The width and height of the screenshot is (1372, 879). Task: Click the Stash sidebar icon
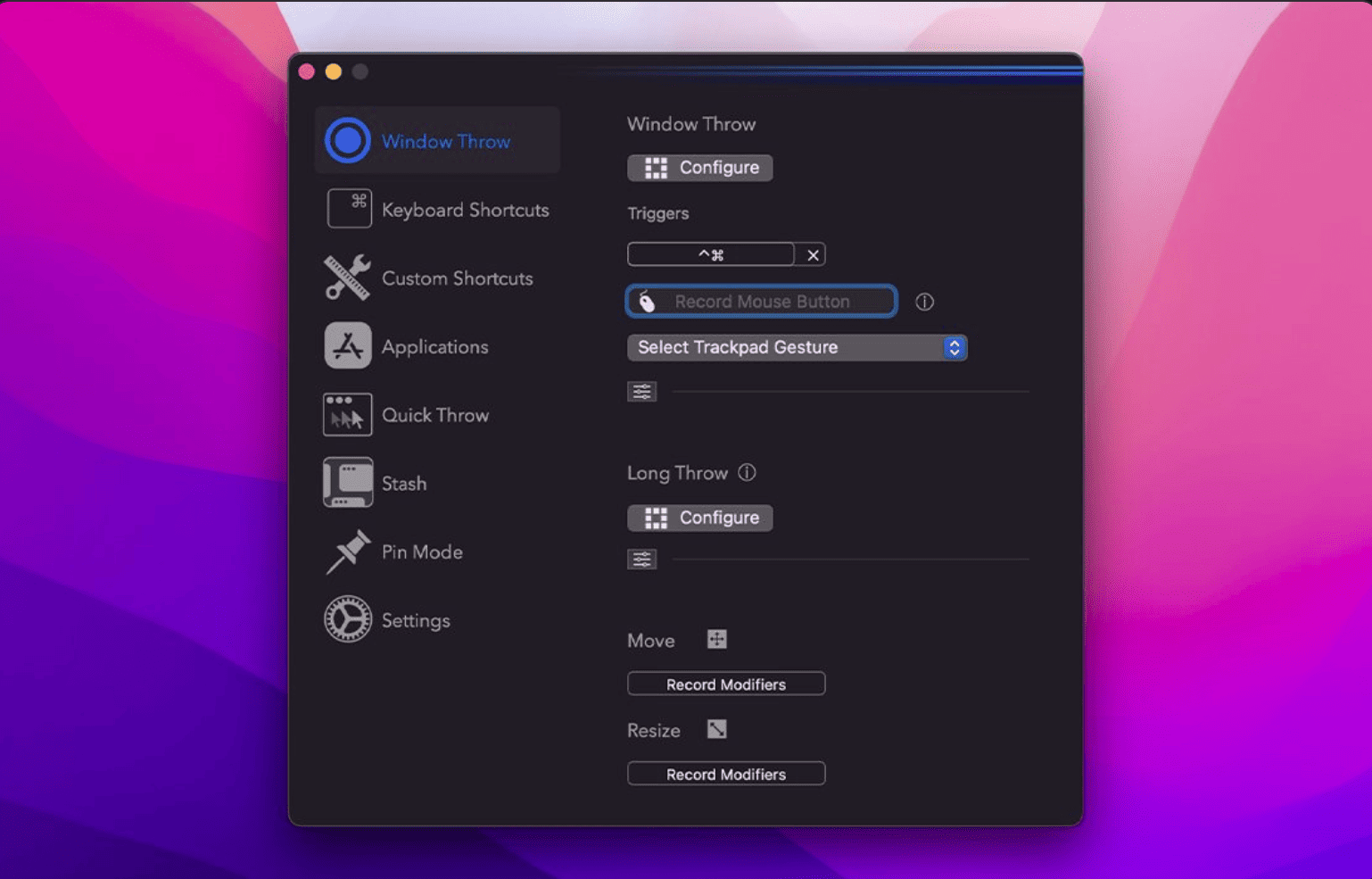[x=348, y=483]
